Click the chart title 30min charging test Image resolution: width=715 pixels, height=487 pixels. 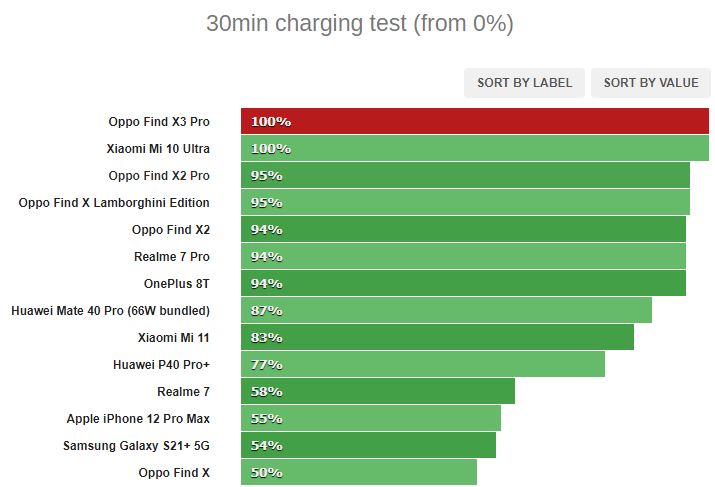point(360,23)
